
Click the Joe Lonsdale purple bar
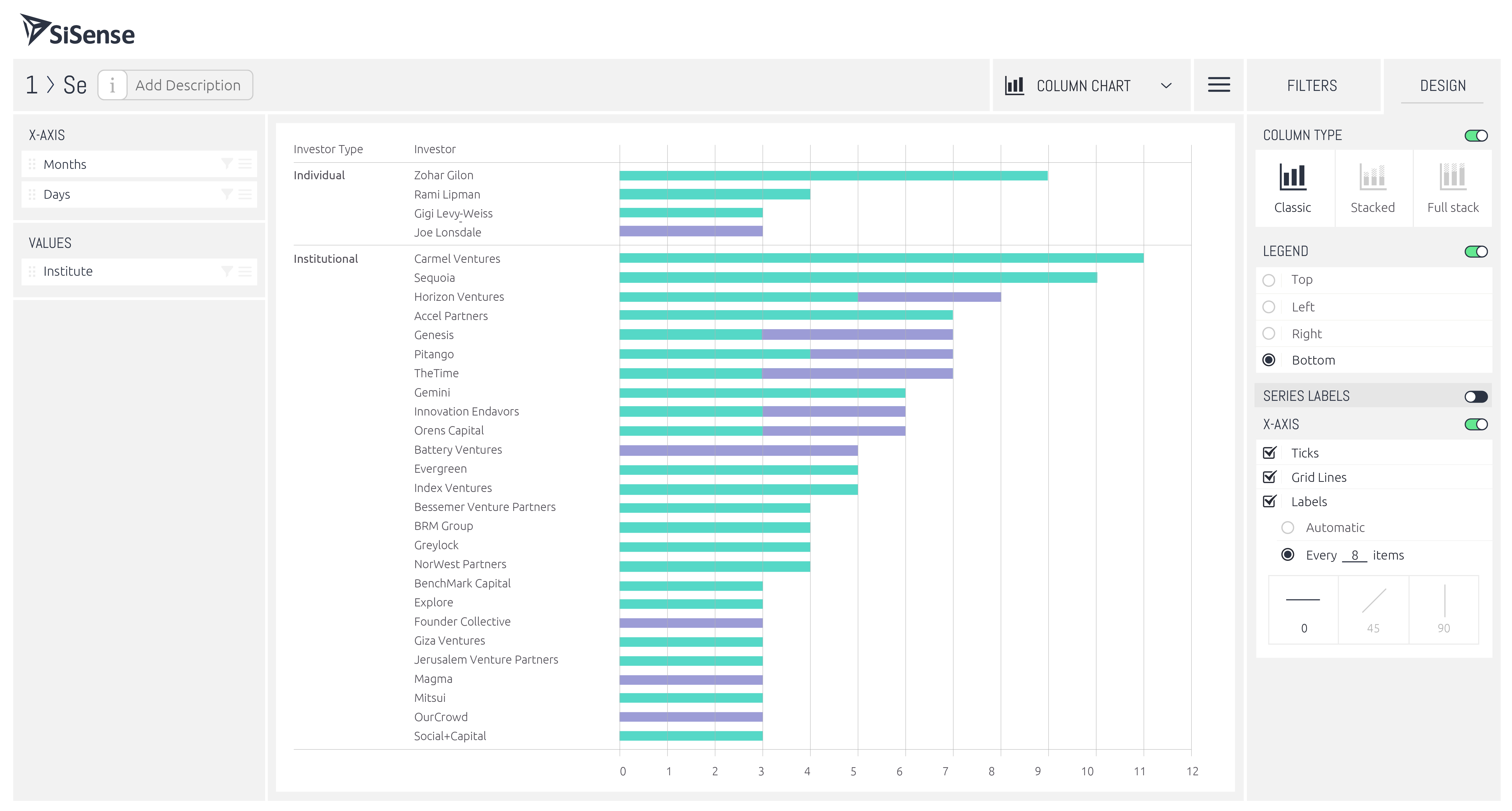(x=691, y=231)
